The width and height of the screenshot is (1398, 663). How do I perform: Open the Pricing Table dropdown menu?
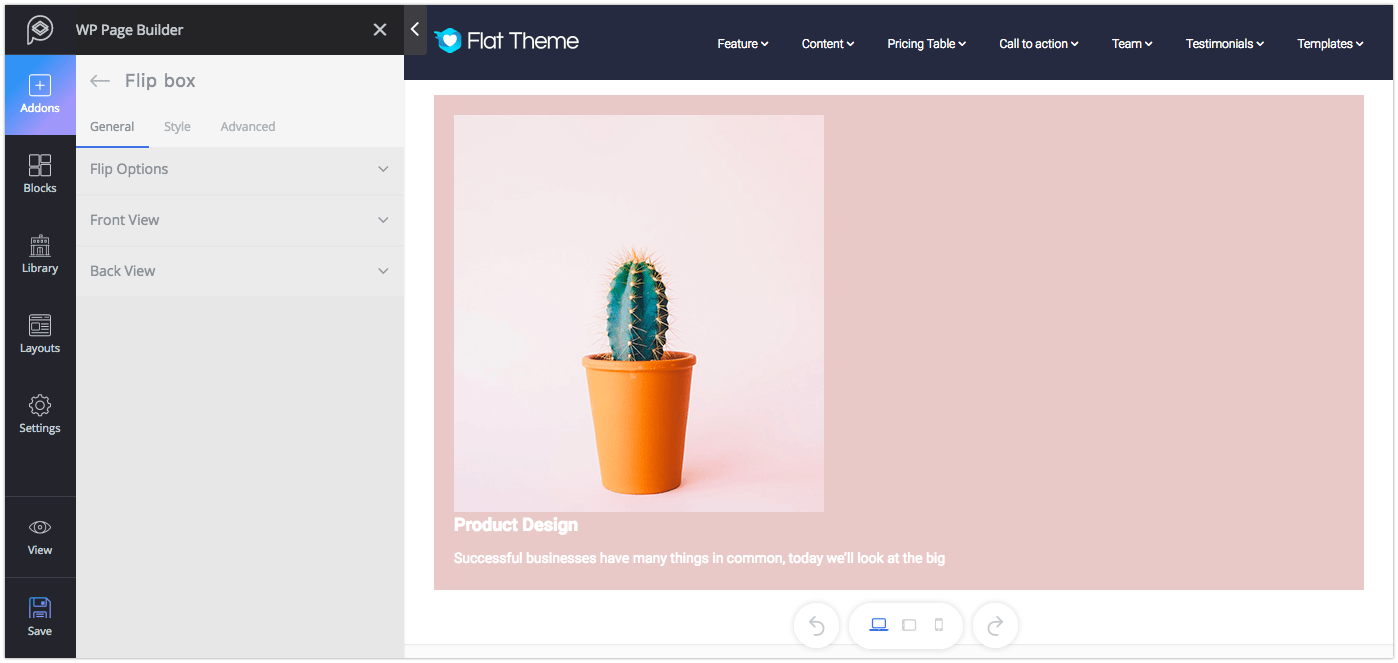pyautogui.click(x=927, y=44)
